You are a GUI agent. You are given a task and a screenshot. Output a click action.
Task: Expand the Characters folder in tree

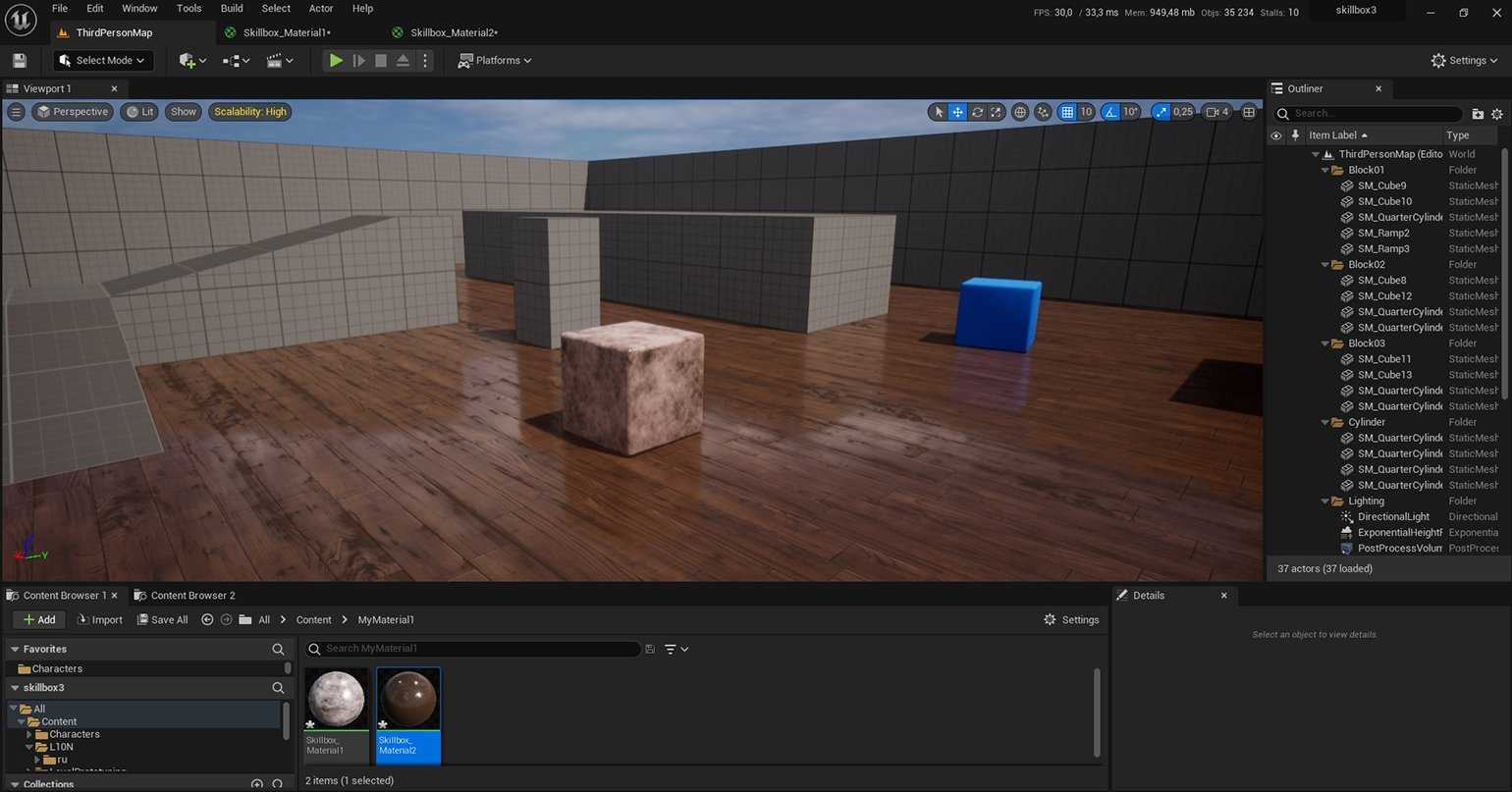tap(29, 734)
